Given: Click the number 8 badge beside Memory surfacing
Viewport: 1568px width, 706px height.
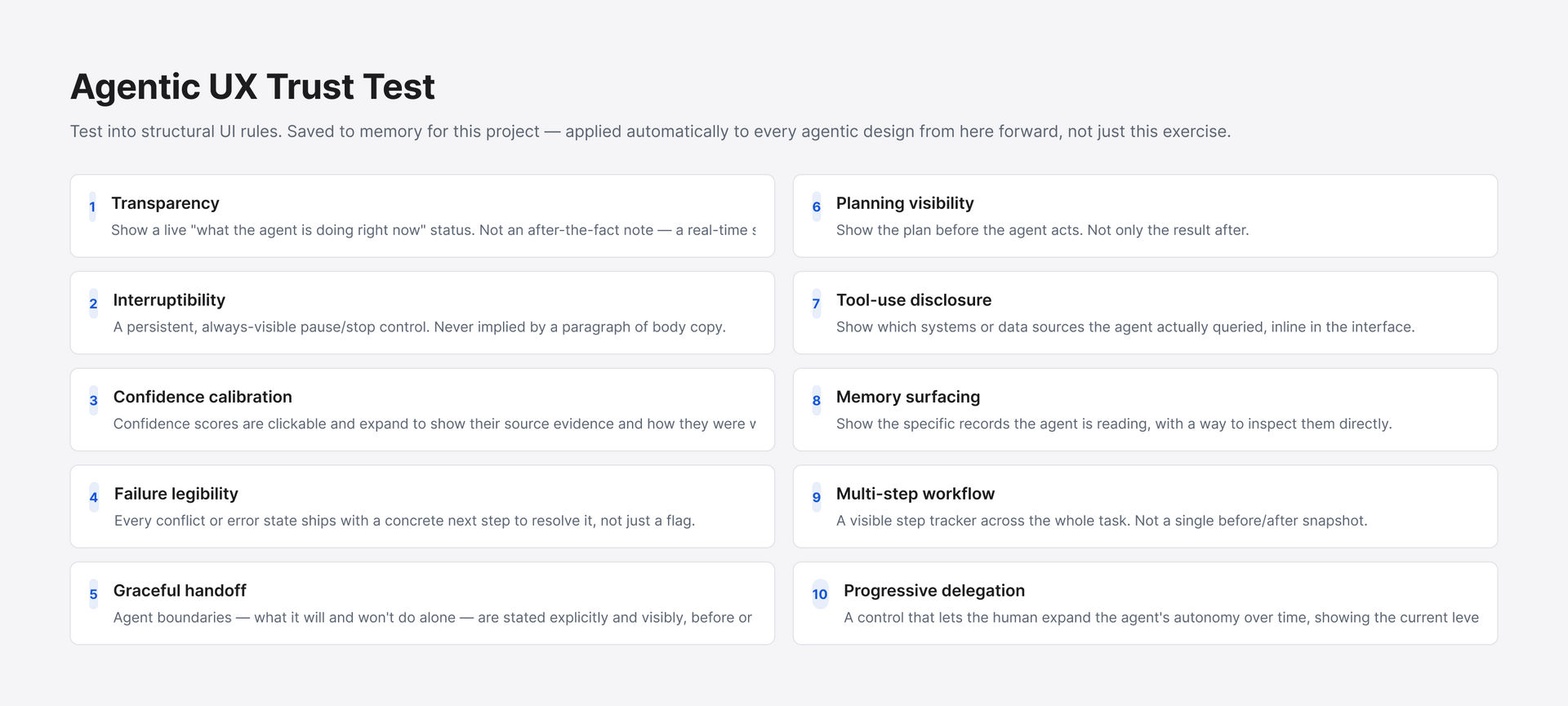Looking at the screenshot, I should [x=816, y=401].
